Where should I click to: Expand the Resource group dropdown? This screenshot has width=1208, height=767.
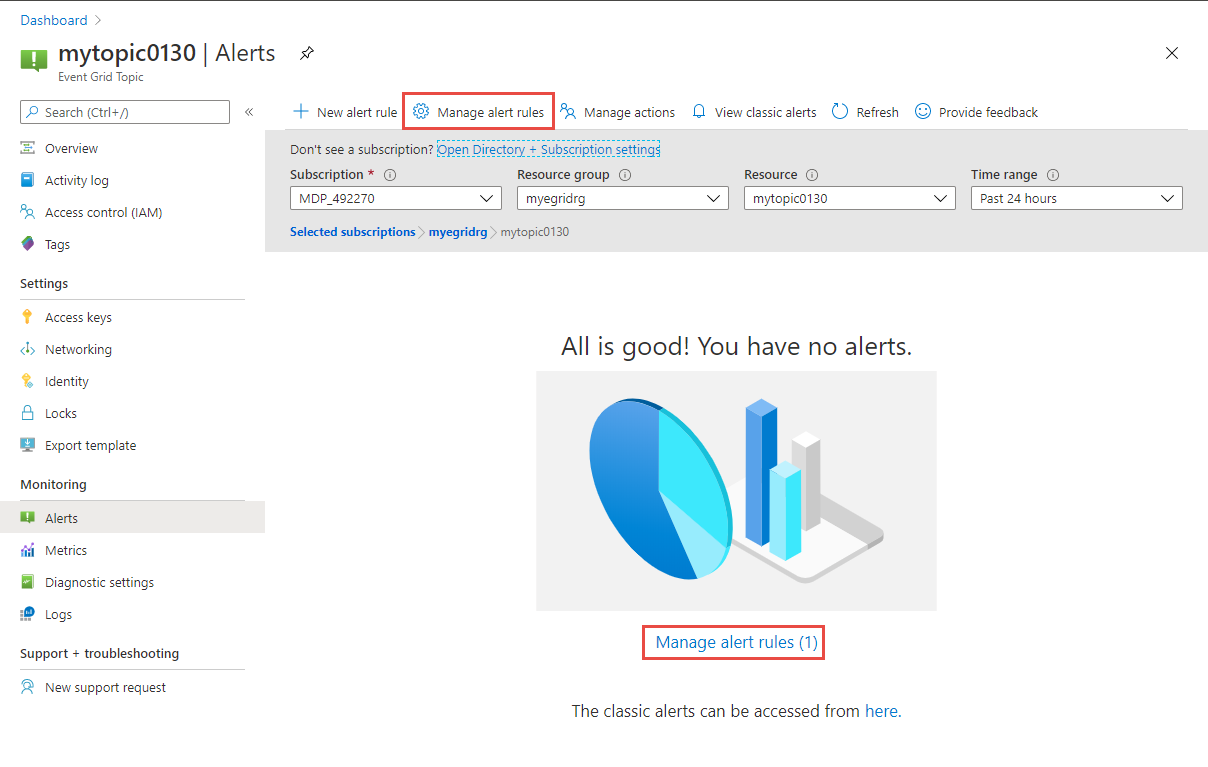pyautogui.click(x=622, y=198)
